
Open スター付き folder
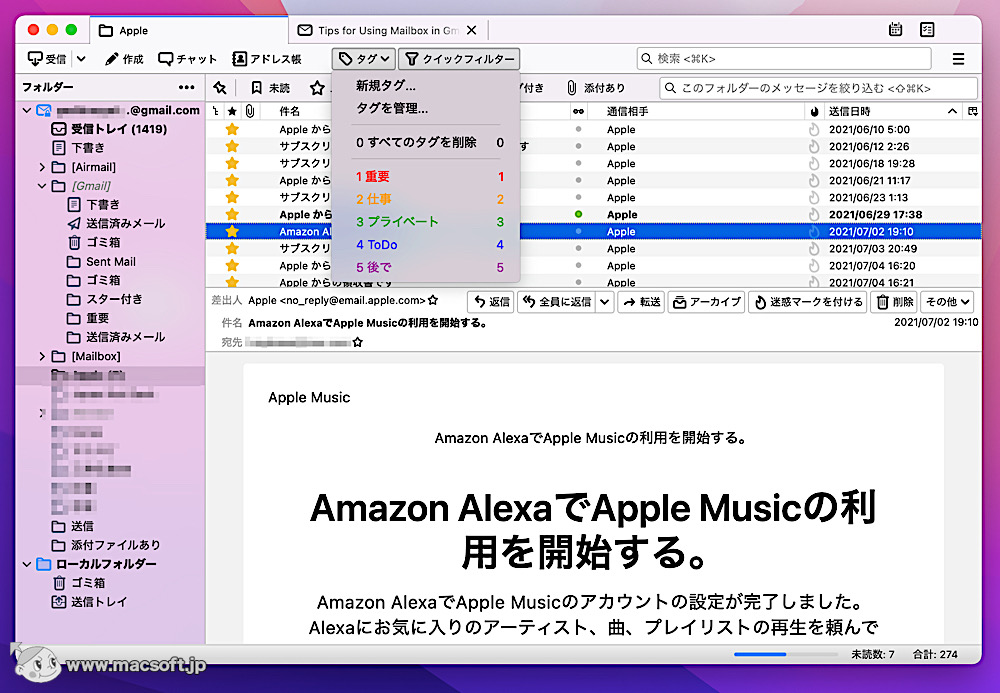click(x=105, y=299)
